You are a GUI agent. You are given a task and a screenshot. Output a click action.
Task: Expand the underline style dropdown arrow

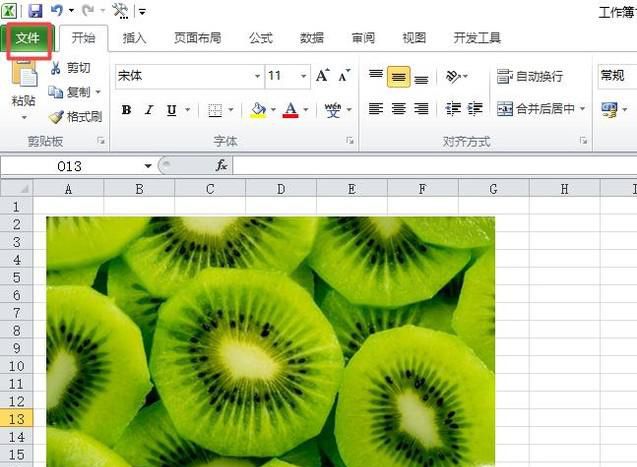(188, 110)
